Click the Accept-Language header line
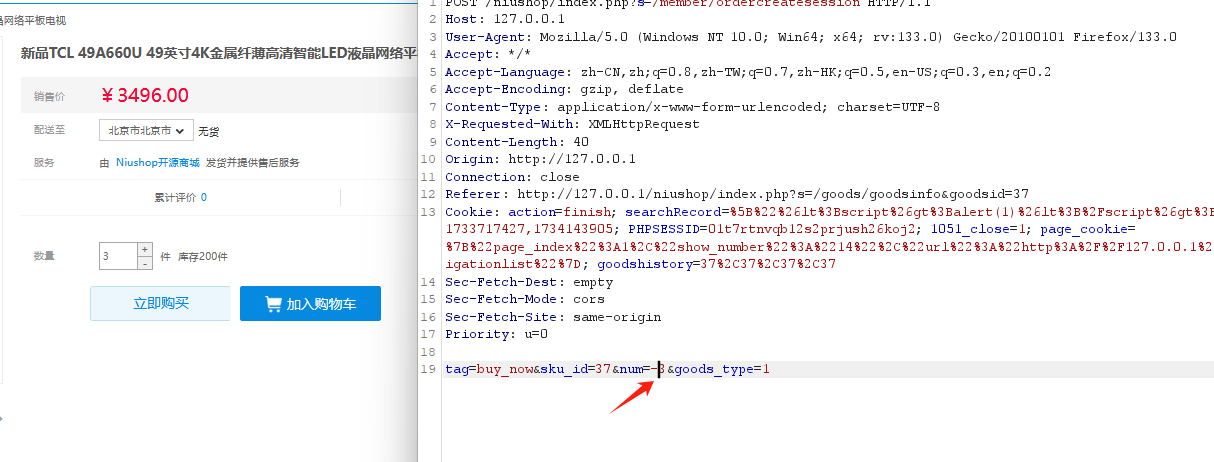Viewport: 1214px width, 462px height. click(748, 72)
